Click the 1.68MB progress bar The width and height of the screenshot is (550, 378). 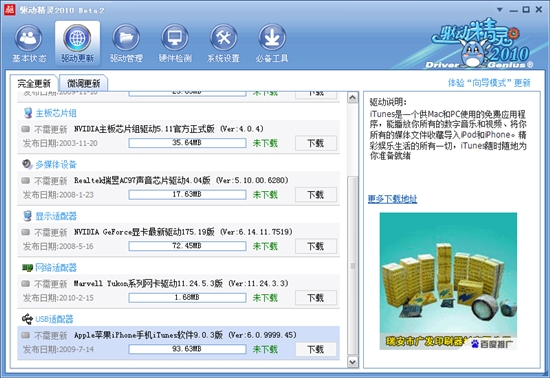point(187,298)
